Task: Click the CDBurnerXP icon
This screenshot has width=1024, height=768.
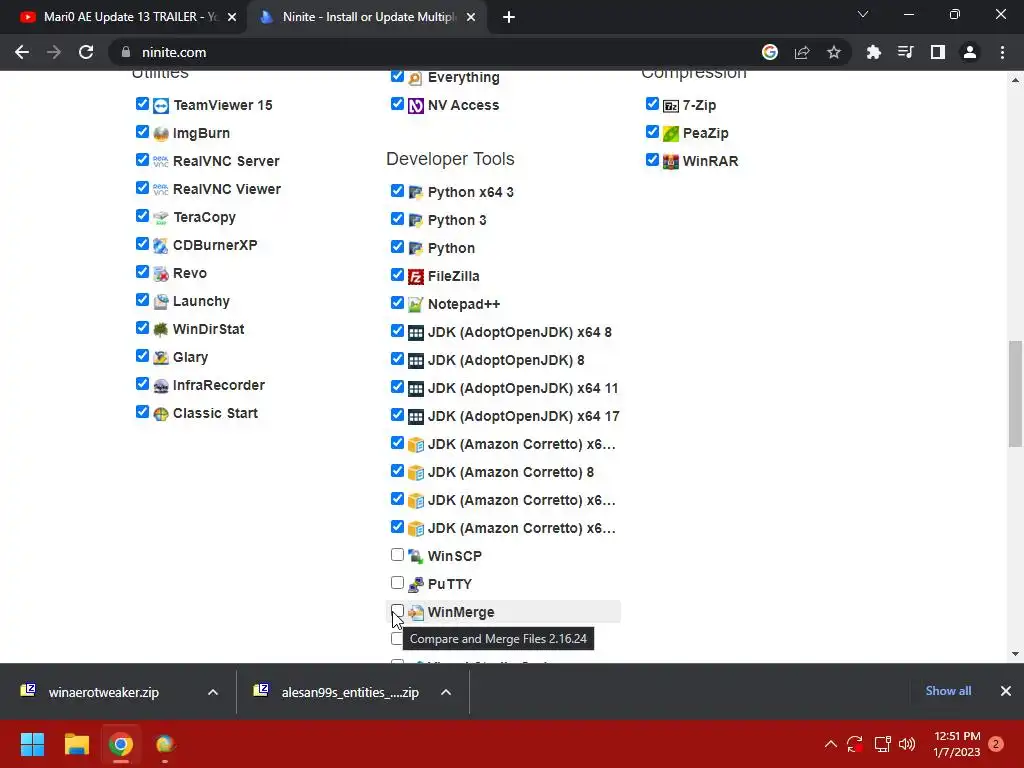Action: [161, 246]
